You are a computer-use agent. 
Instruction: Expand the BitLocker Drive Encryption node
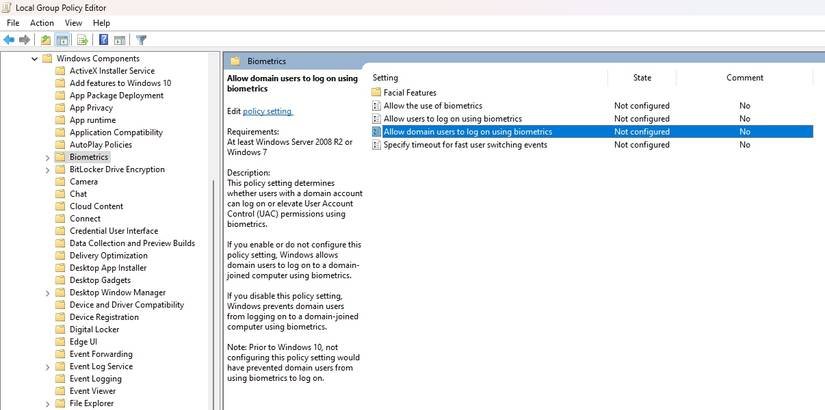pyautogui.click(x=47, y=170)
